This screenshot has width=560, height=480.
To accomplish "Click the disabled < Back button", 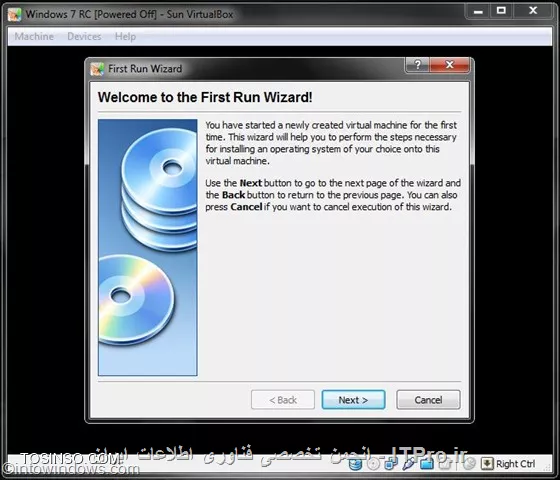I will [283, 400].
